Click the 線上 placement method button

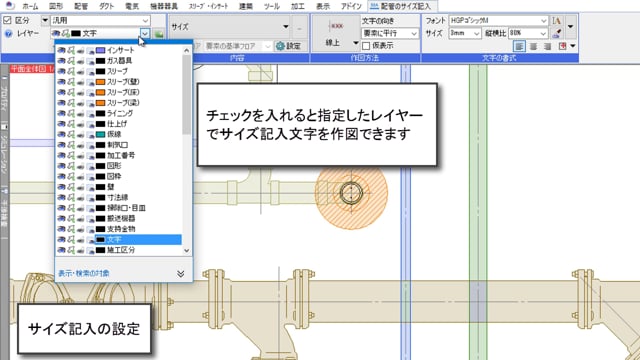336,34
